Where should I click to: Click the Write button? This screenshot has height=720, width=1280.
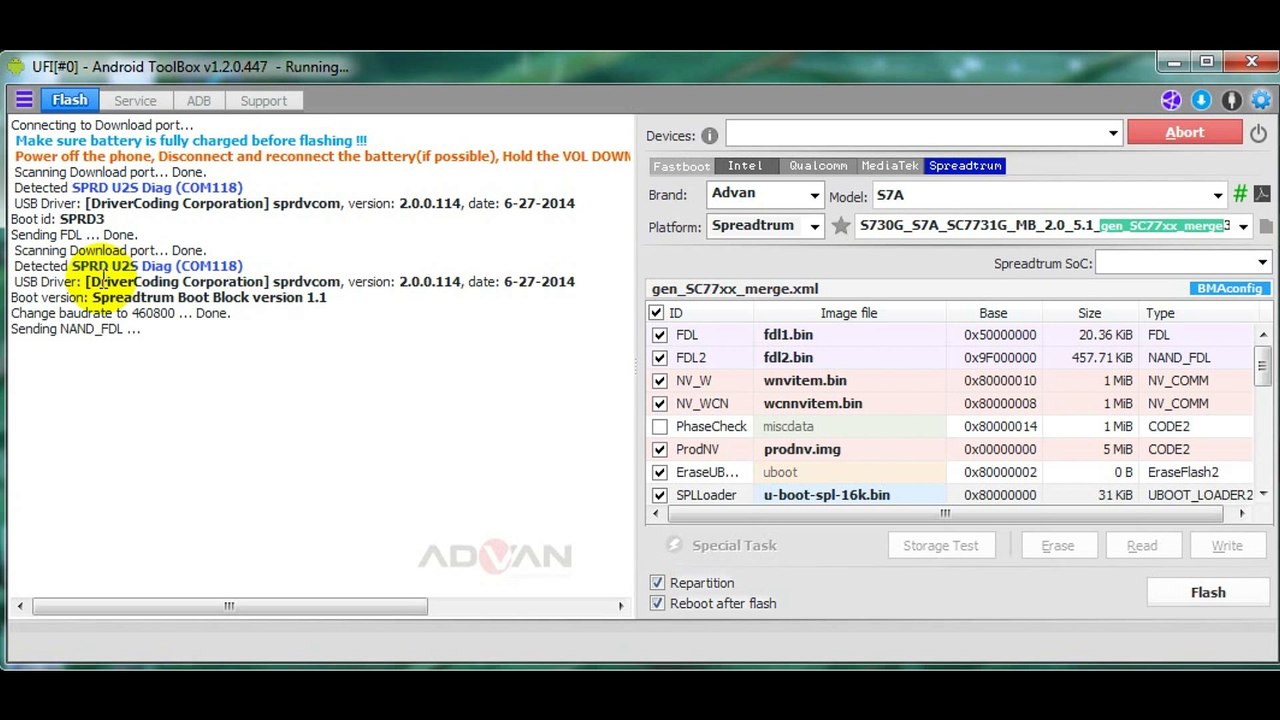click(1227, 545)
